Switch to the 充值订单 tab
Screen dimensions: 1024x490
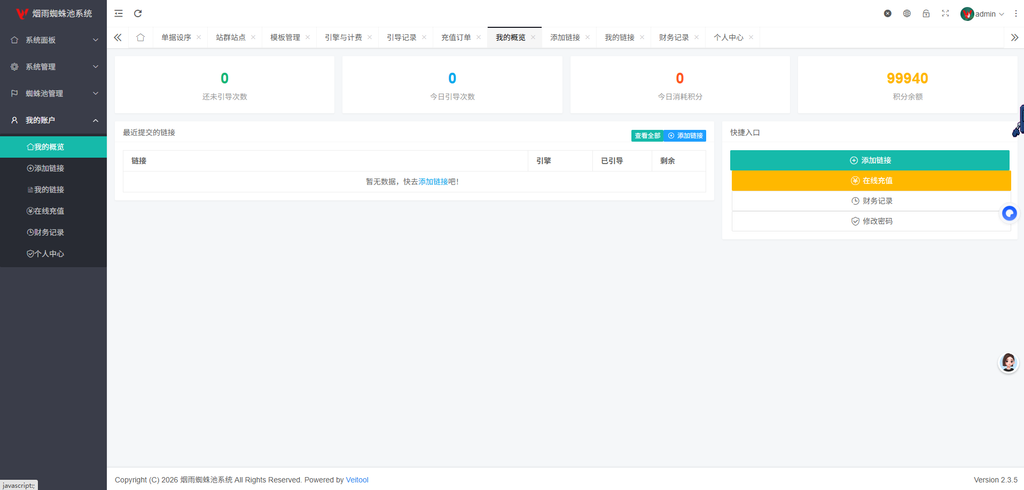coord(456,37)
